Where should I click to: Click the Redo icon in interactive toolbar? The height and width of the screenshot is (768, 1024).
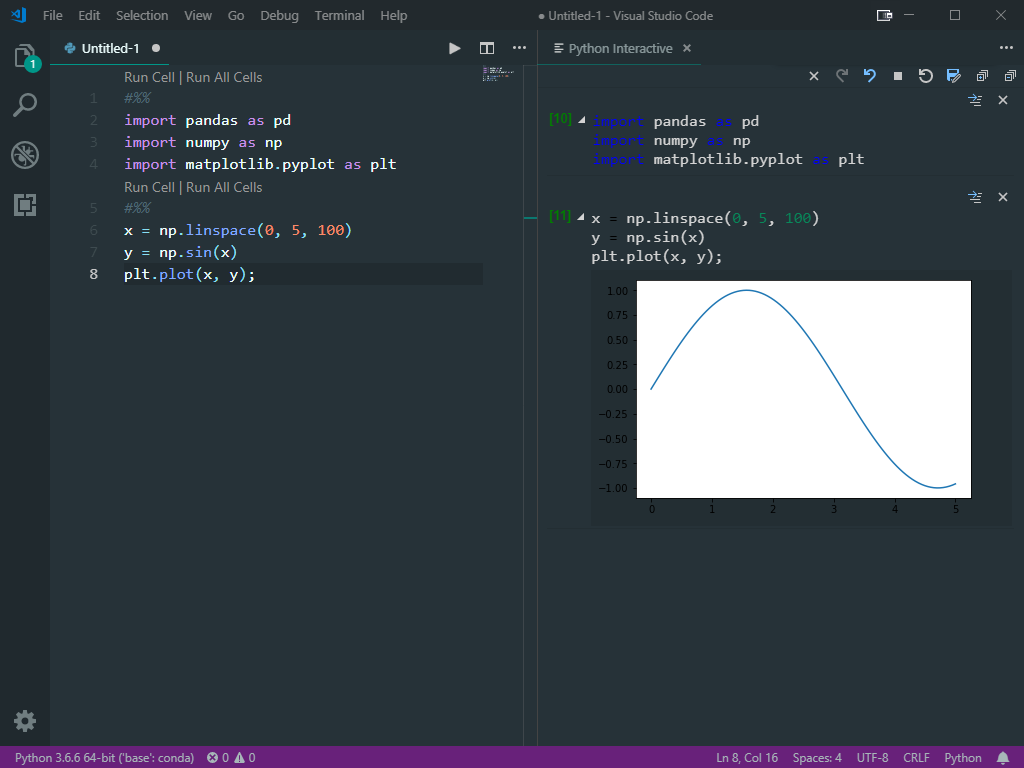(x=842, y=76)
